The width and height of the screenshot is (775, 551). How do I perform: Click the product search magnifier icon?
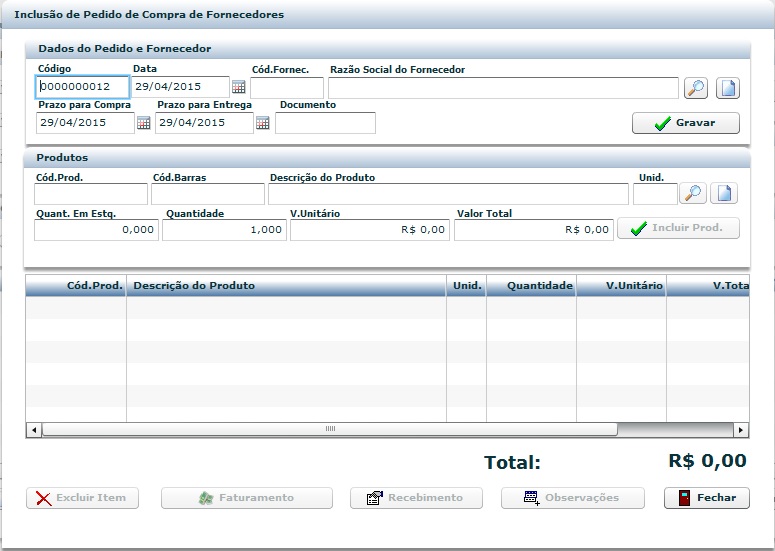pos(692,193)
